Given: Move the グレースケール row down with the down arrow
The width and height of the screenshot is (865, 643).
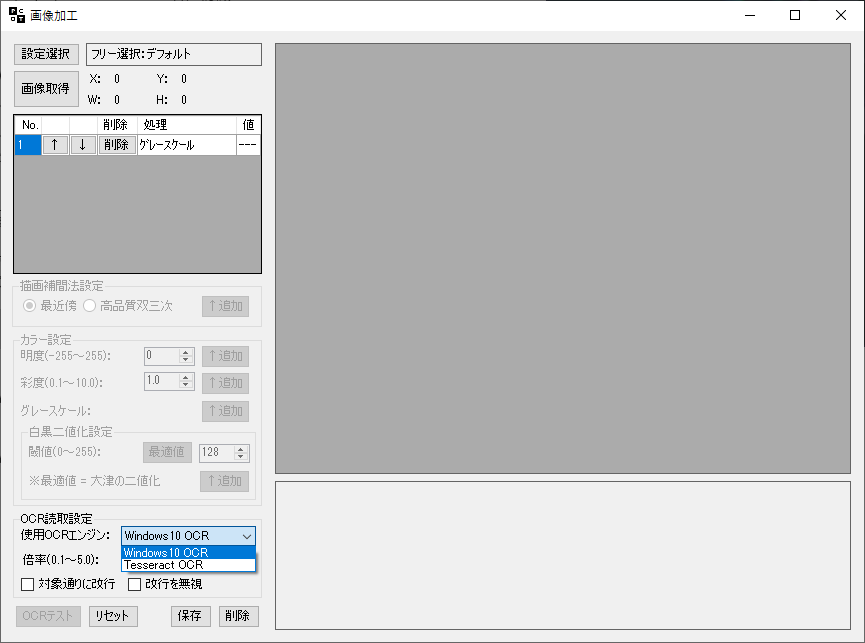Looking at the screenshot, I should pos(83,145).
